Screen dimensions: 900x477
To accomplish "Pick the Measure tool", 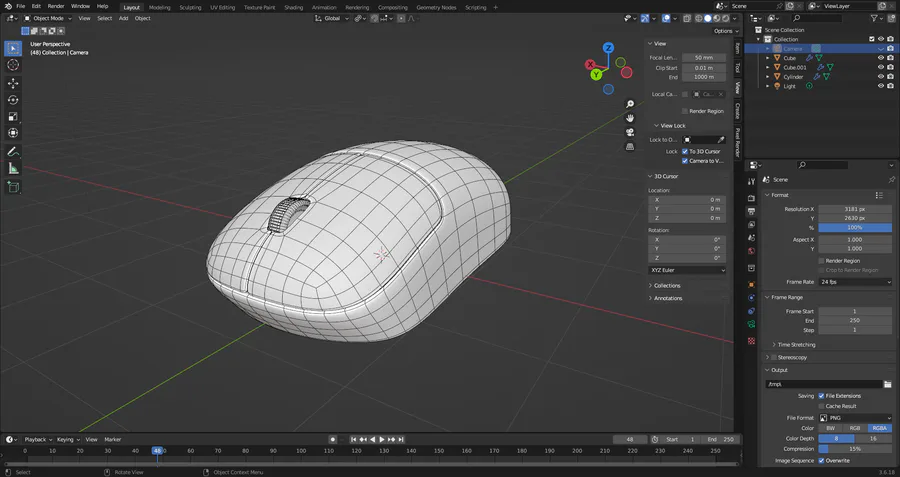I will tap(13, 169).
